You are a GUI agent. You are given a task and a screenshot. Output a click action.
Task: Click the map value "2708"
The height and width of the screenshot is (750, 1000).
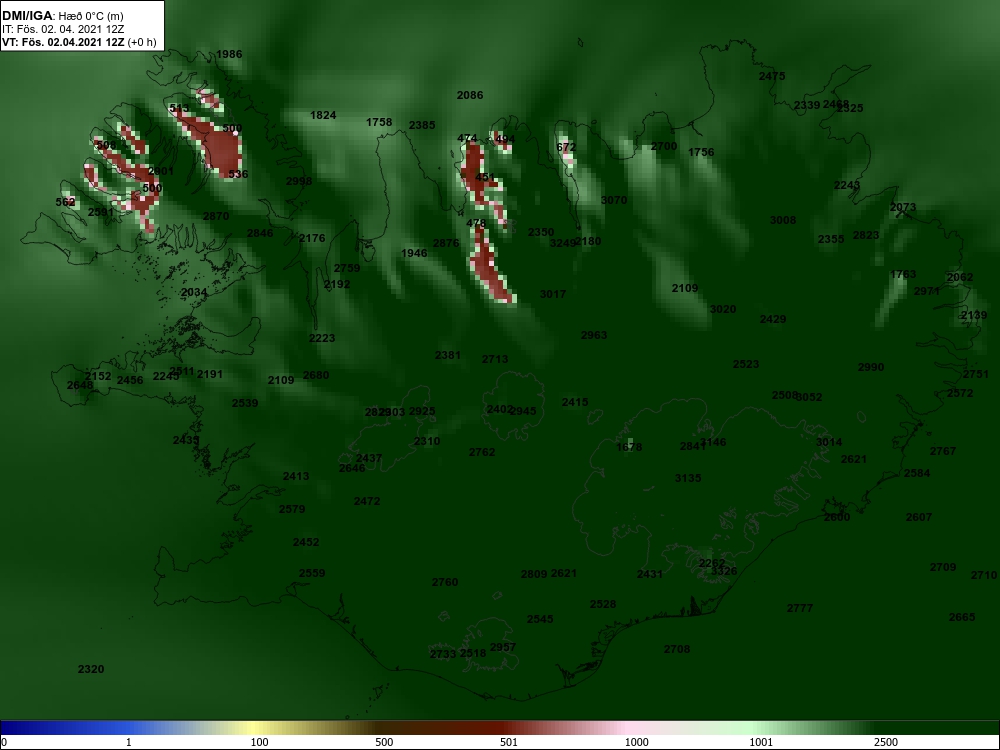tap(676, 649)
